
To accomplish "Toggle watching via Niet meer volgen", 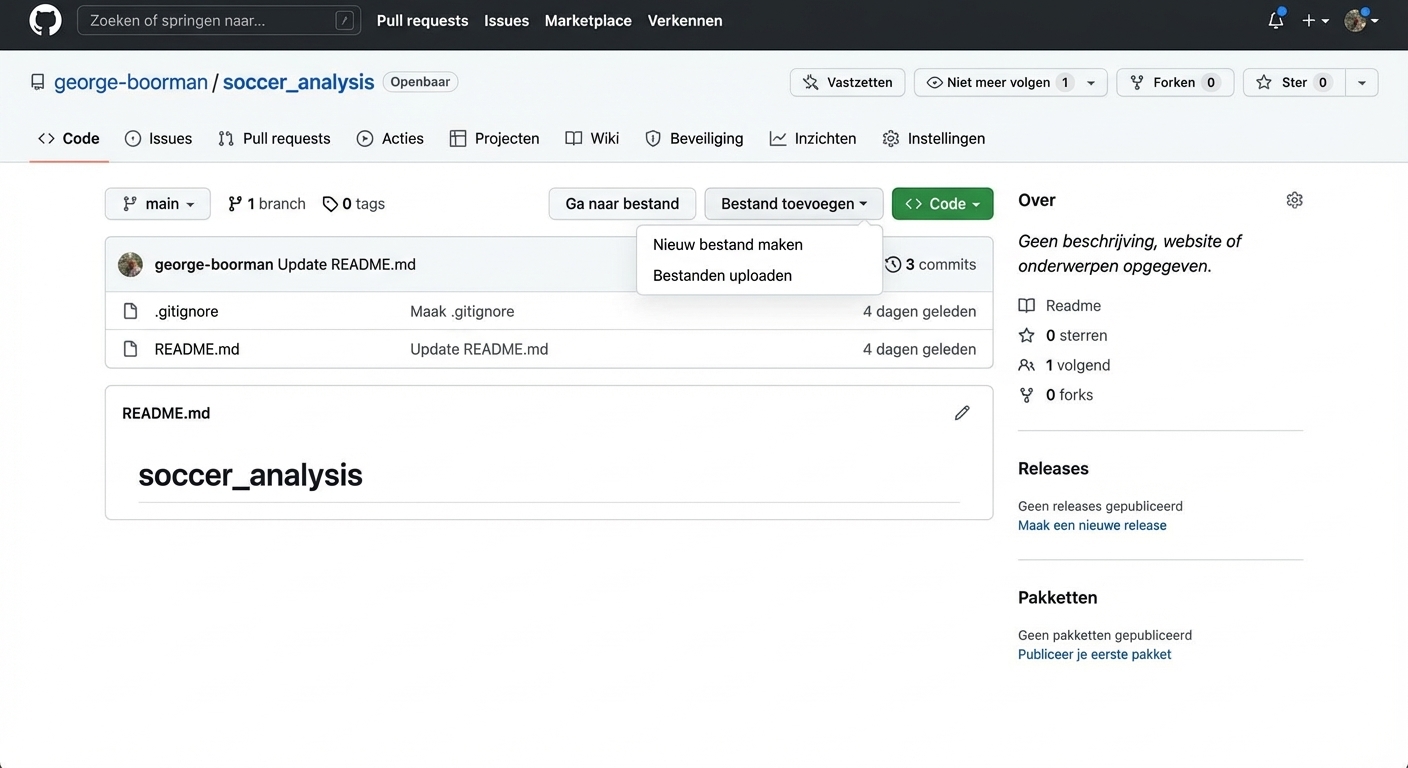I will click(996, 82).
